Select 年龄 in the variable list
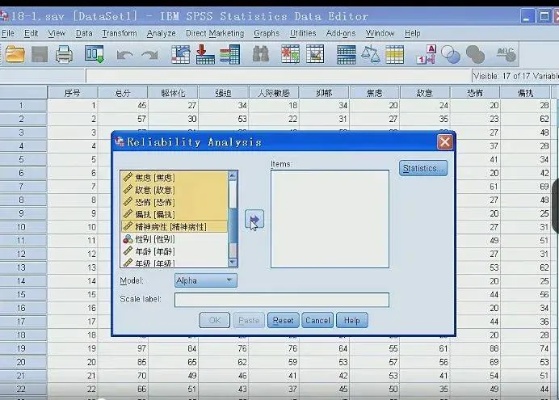559x400 pixels. tap(174, 252)
